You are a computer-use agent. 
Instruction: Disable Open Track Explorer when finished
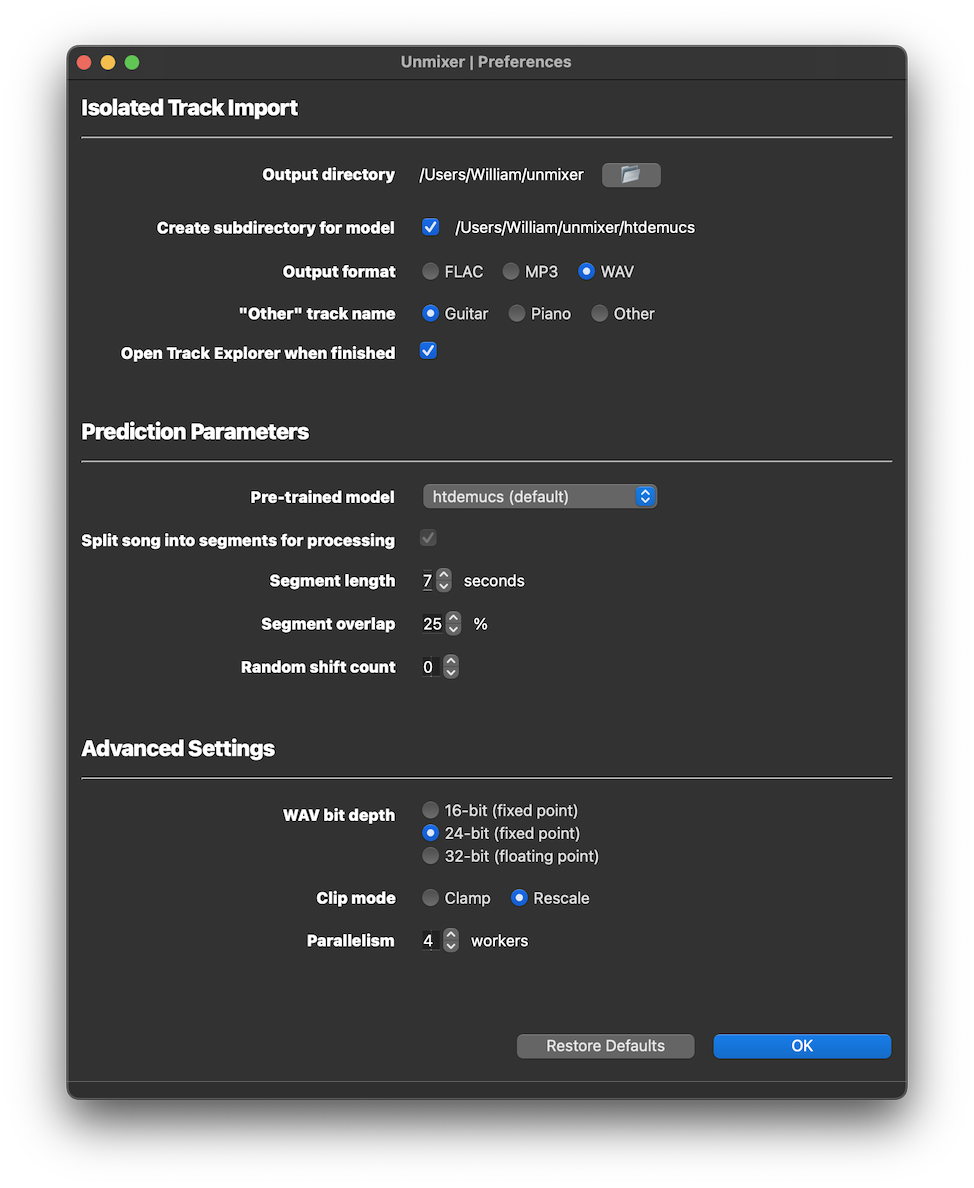428,350
